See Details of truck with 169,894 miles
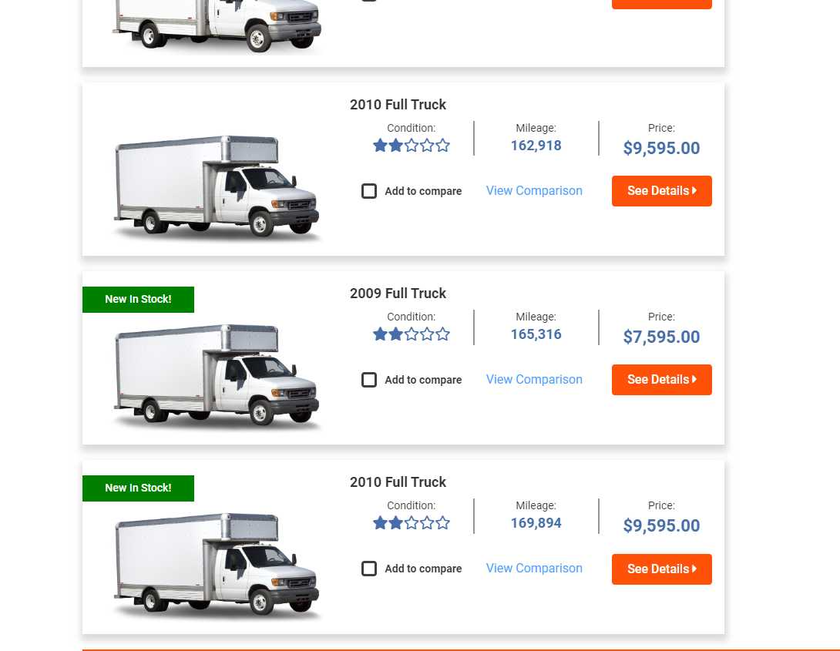The width and height of the screenshot is (840, 651). coord(662,569)
